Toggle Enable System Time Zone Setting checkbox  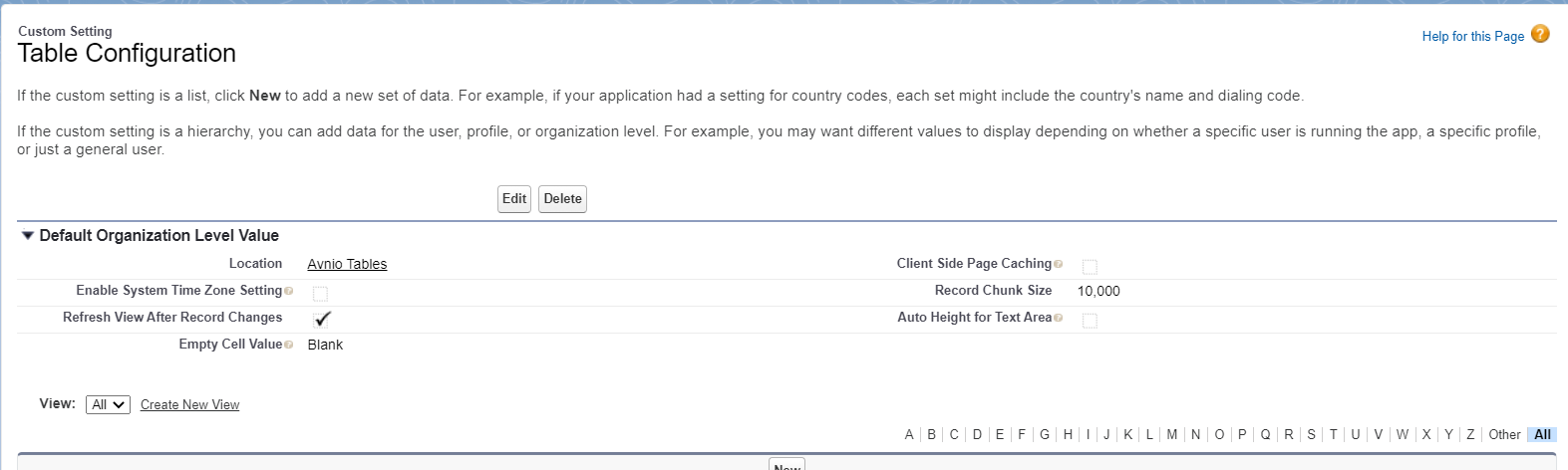coord(320,294)
